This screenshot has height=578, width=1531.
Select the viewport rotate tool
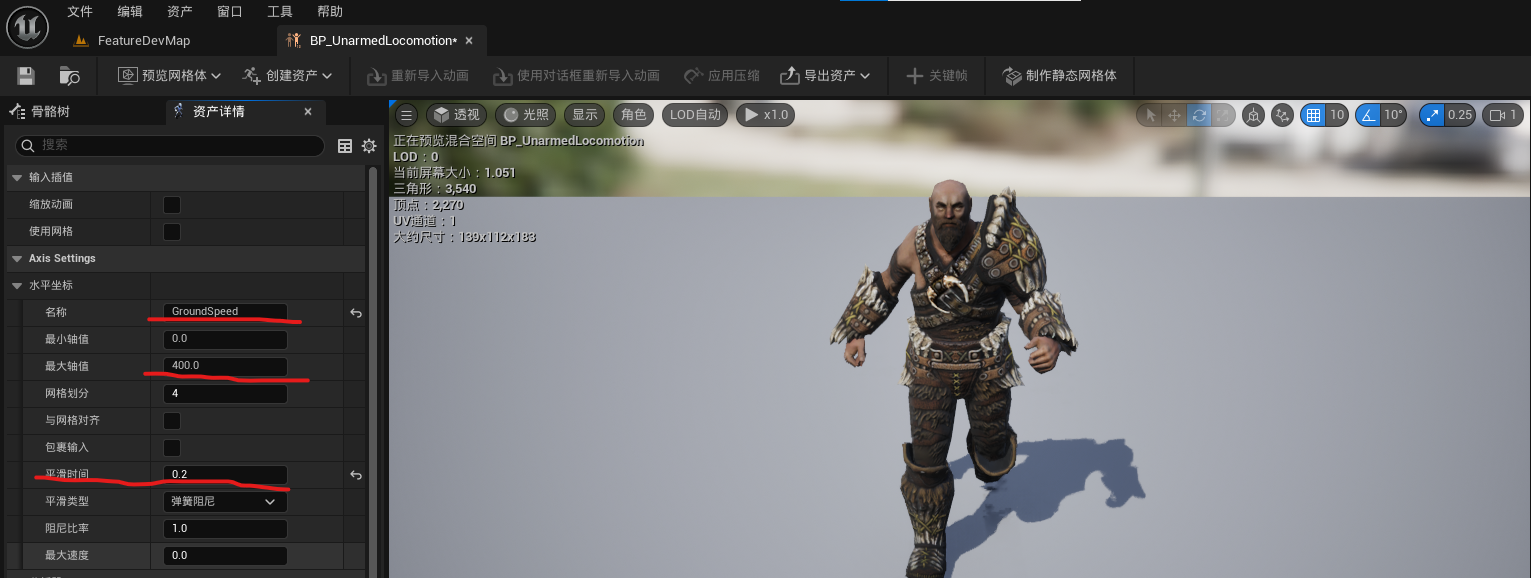pyautogui.click(x=1198, y=115)
